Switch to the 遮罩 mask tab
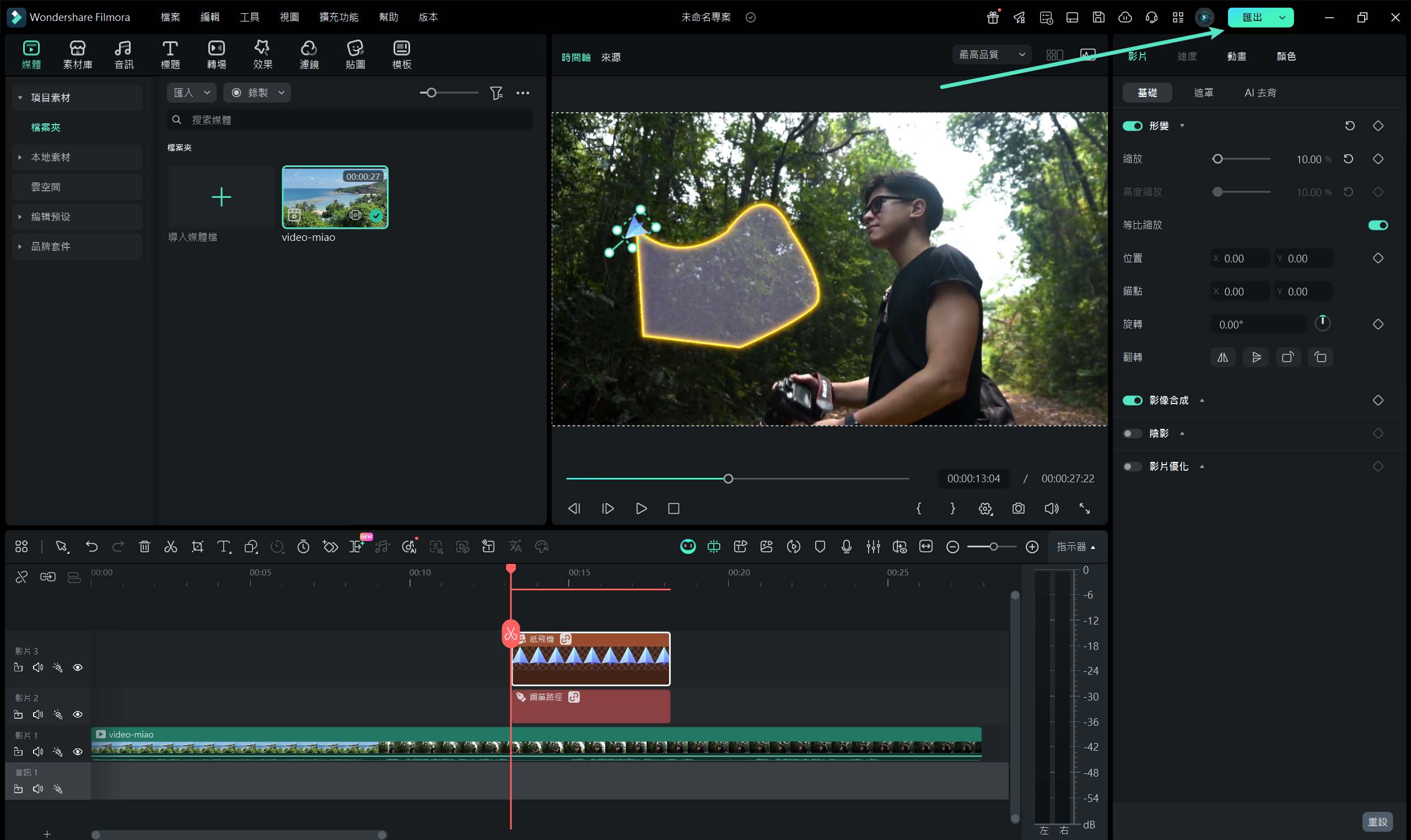The width and height of the screenshot is (1411, 840). (1203, 92)
